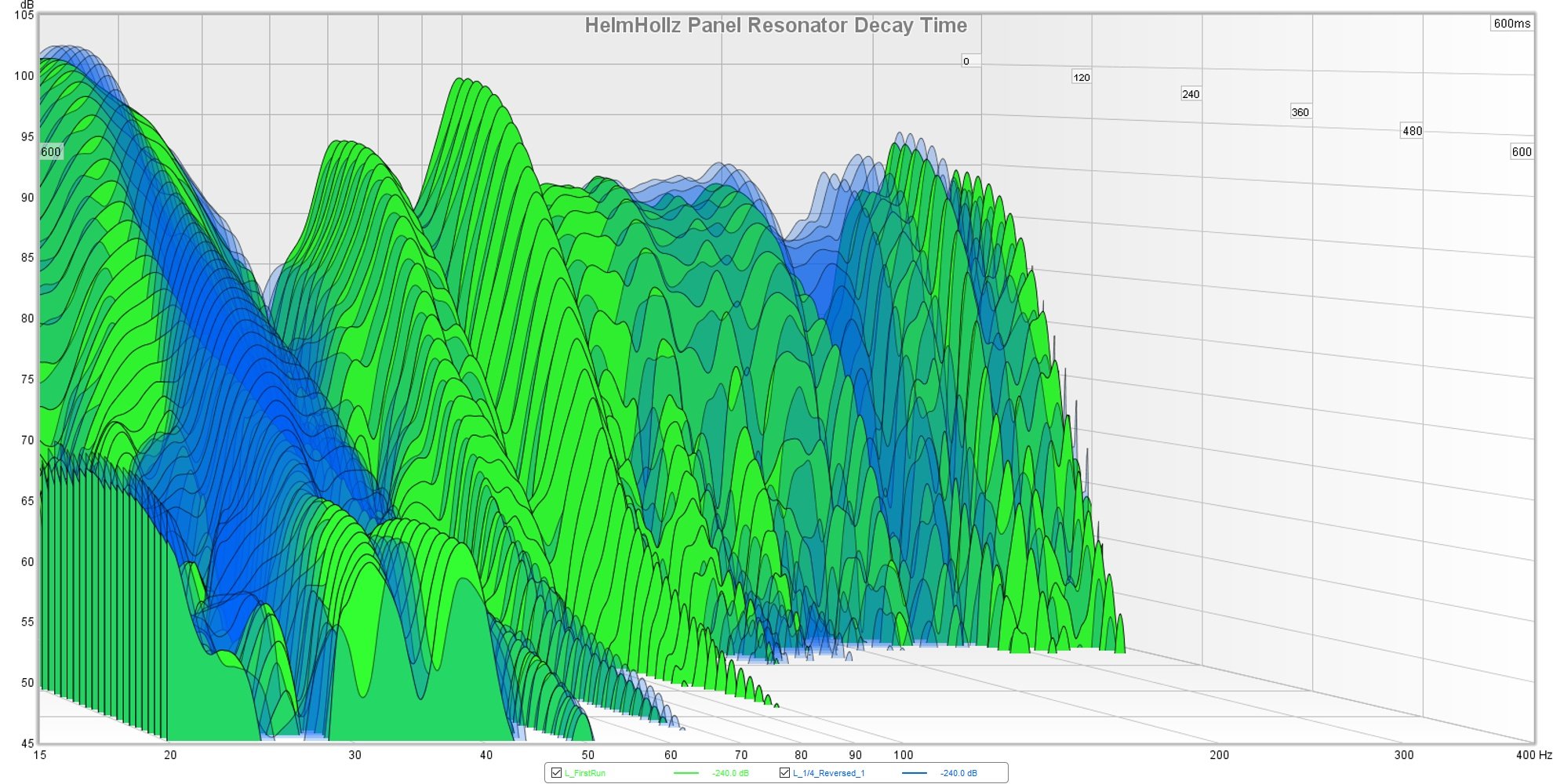
Task: Click the 45 level axis label
Action: pos(27,743)
